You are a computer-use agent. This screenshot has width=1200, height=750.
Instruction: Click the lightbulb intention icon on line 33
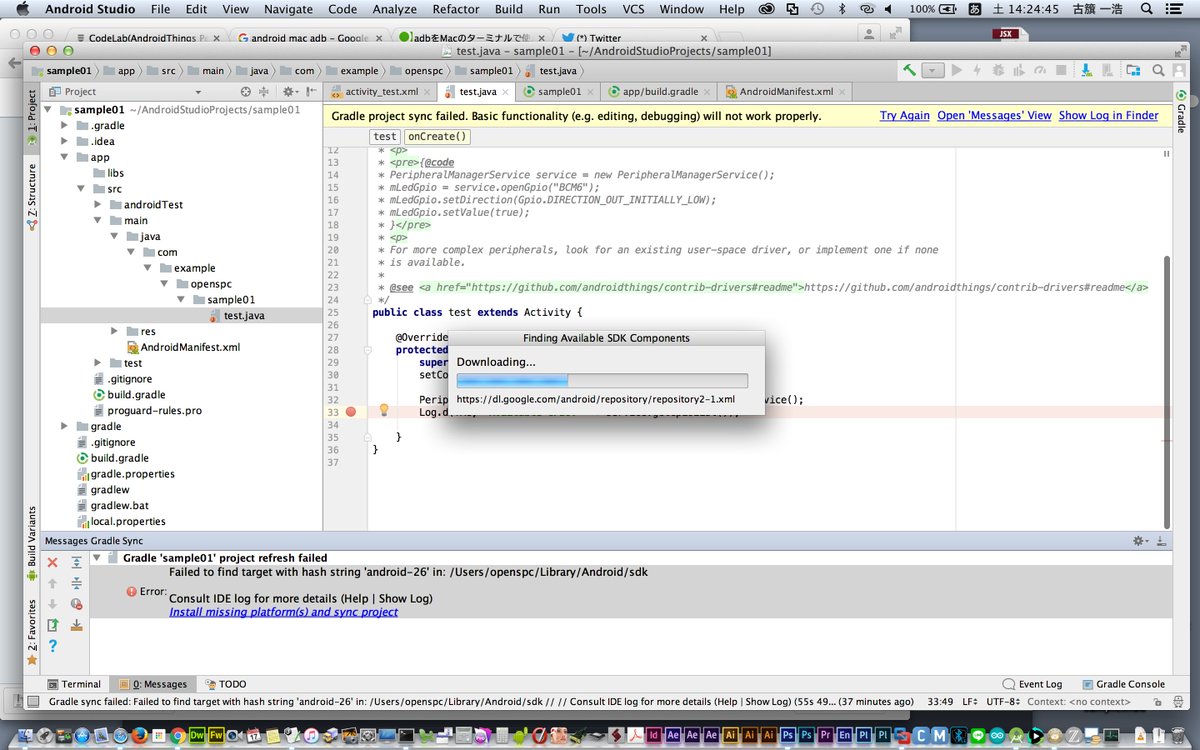click(x=383, y=410)
